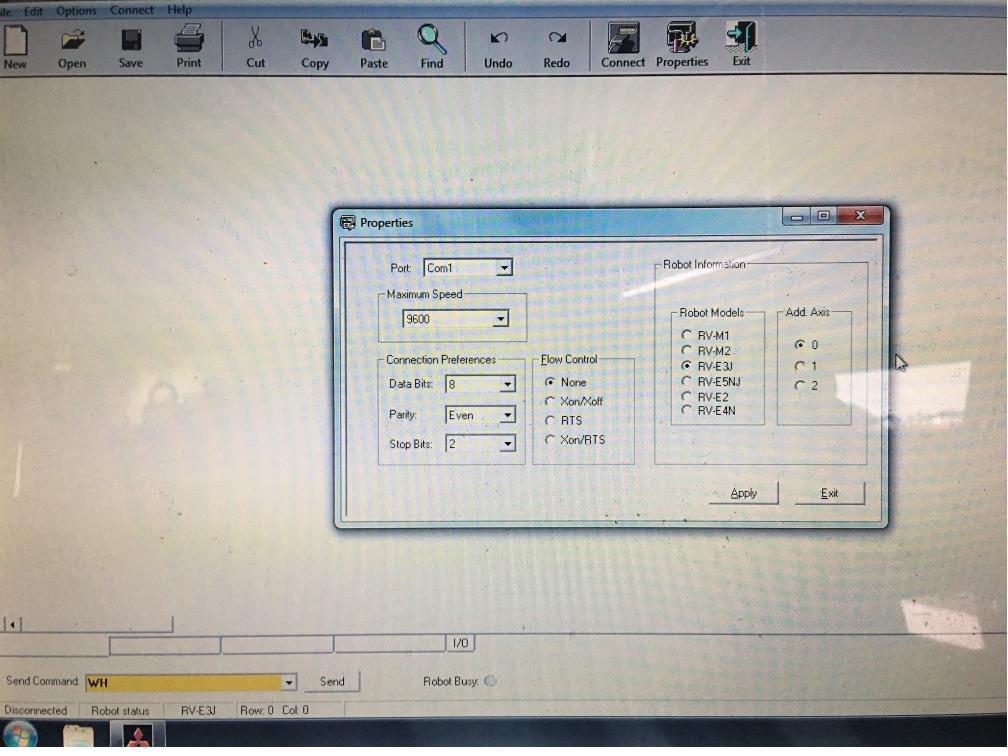Click the Exit toolbar icon

[x=741, y=36]
